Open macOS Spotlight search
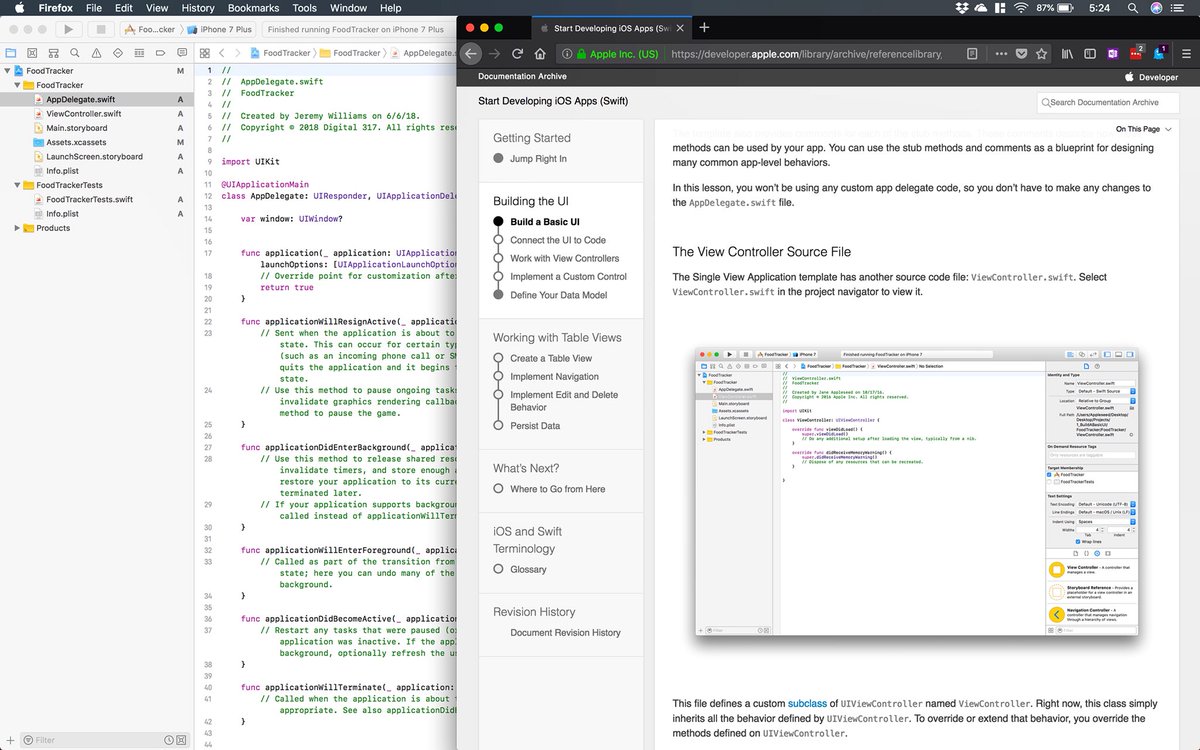 [x=1133, y=8]
